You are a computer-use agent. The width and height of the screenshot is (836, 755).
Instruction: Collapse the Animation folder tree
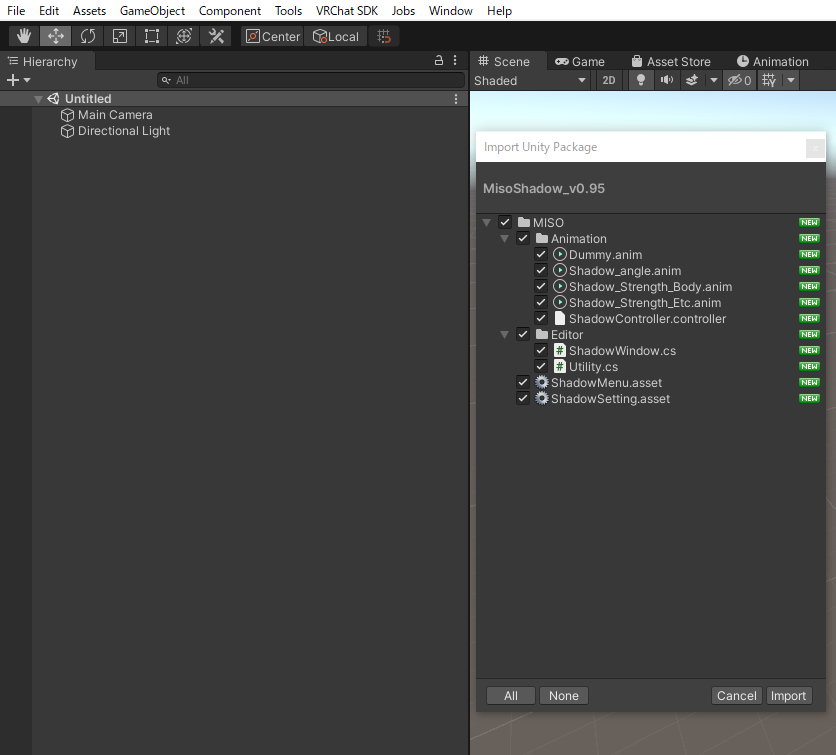click(x=504, y=238)
